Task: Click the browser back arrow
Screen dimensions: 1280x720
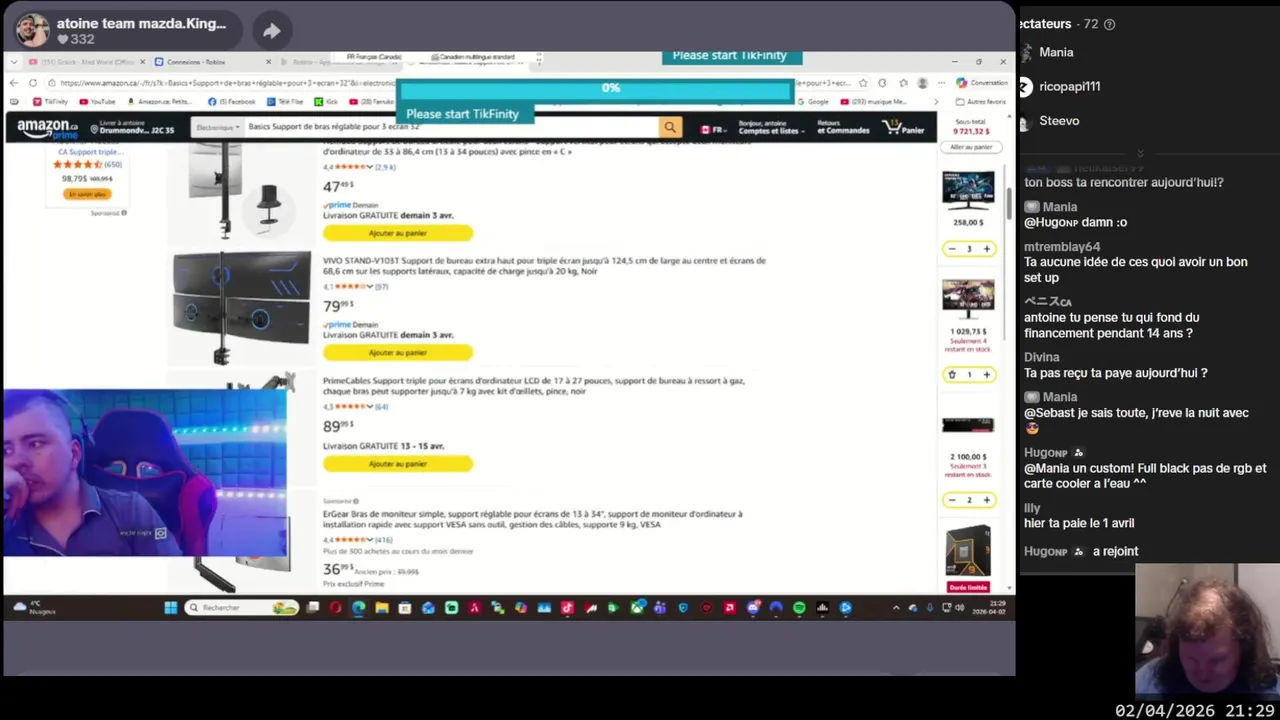Action: coord(14,83)
